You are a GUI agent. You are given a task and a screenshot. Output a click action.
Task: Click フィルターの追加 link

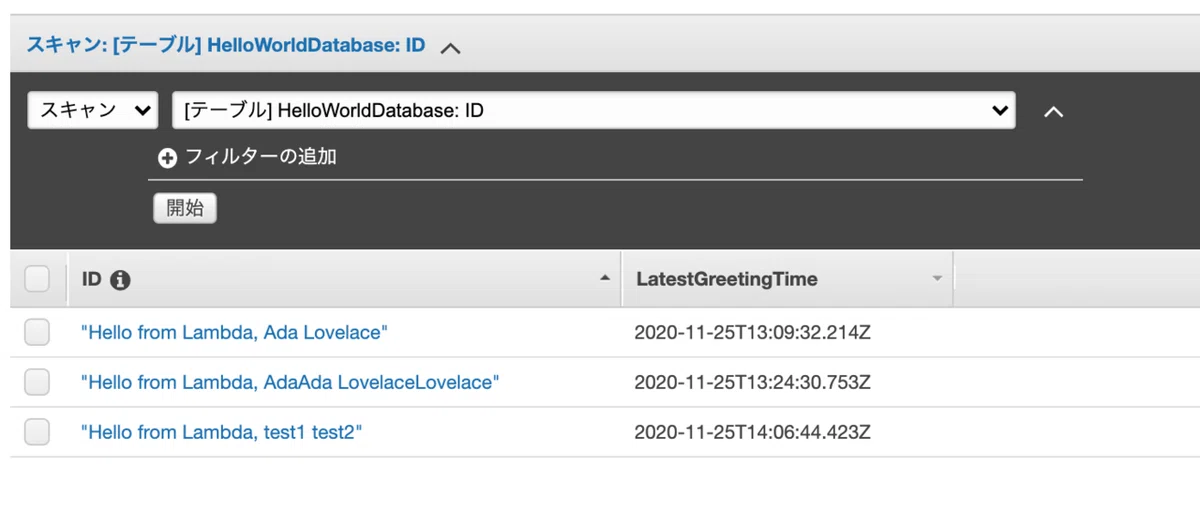coord(261,157)
